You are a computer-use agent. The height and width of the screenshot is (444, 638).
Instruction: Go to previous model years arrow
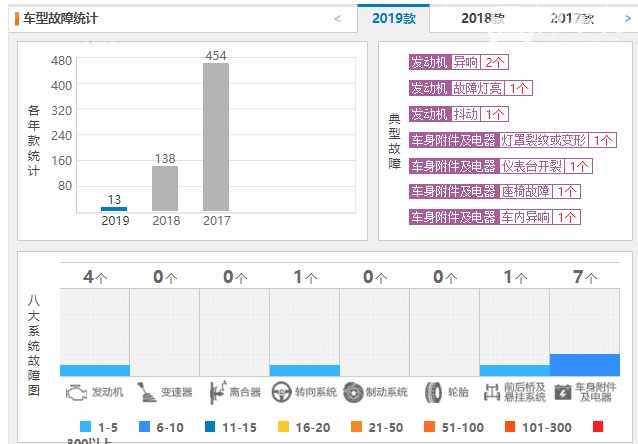click(x=337, y=18)
